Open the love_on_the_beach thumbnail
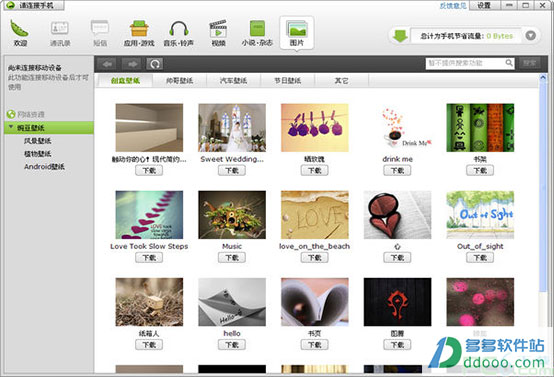Viewport: 554px width, 377px height. (x=314, y=215)
